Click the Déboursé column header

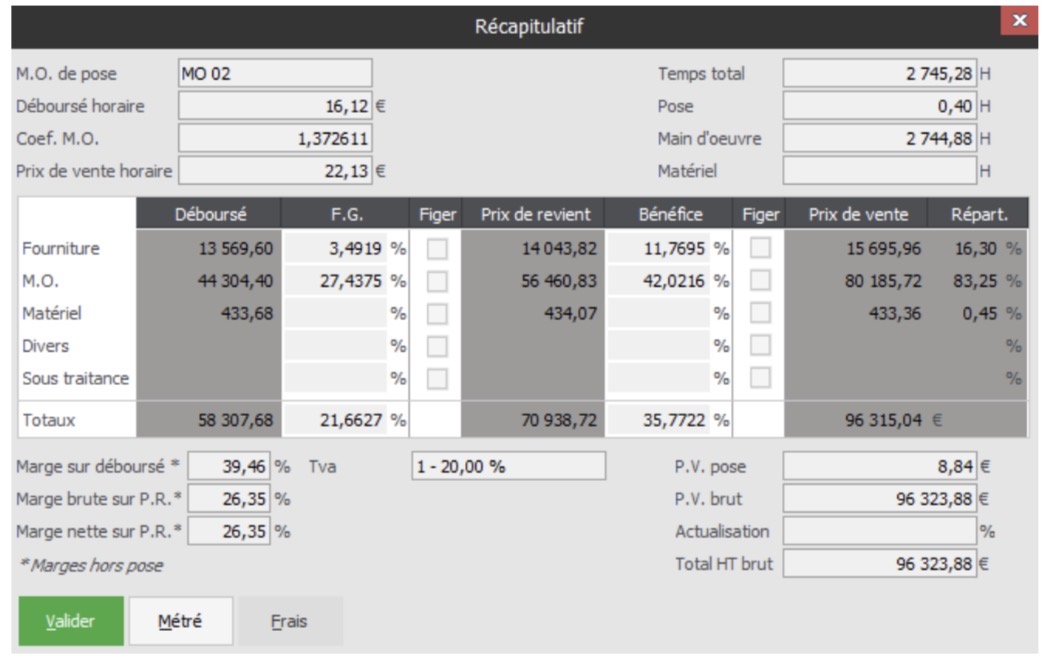pos(209,214)
